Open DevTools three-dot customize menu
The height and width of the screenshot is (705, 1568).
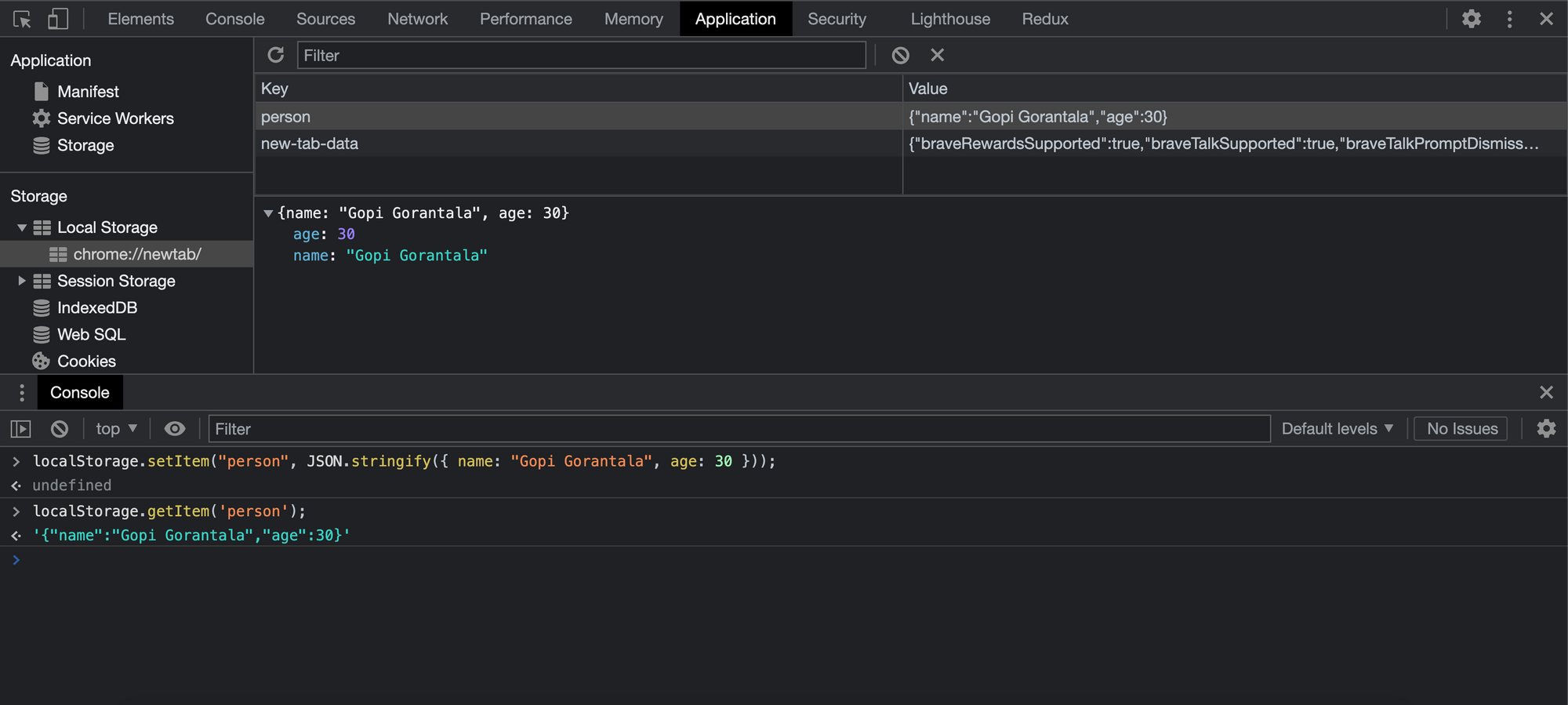pos(1509,19)
